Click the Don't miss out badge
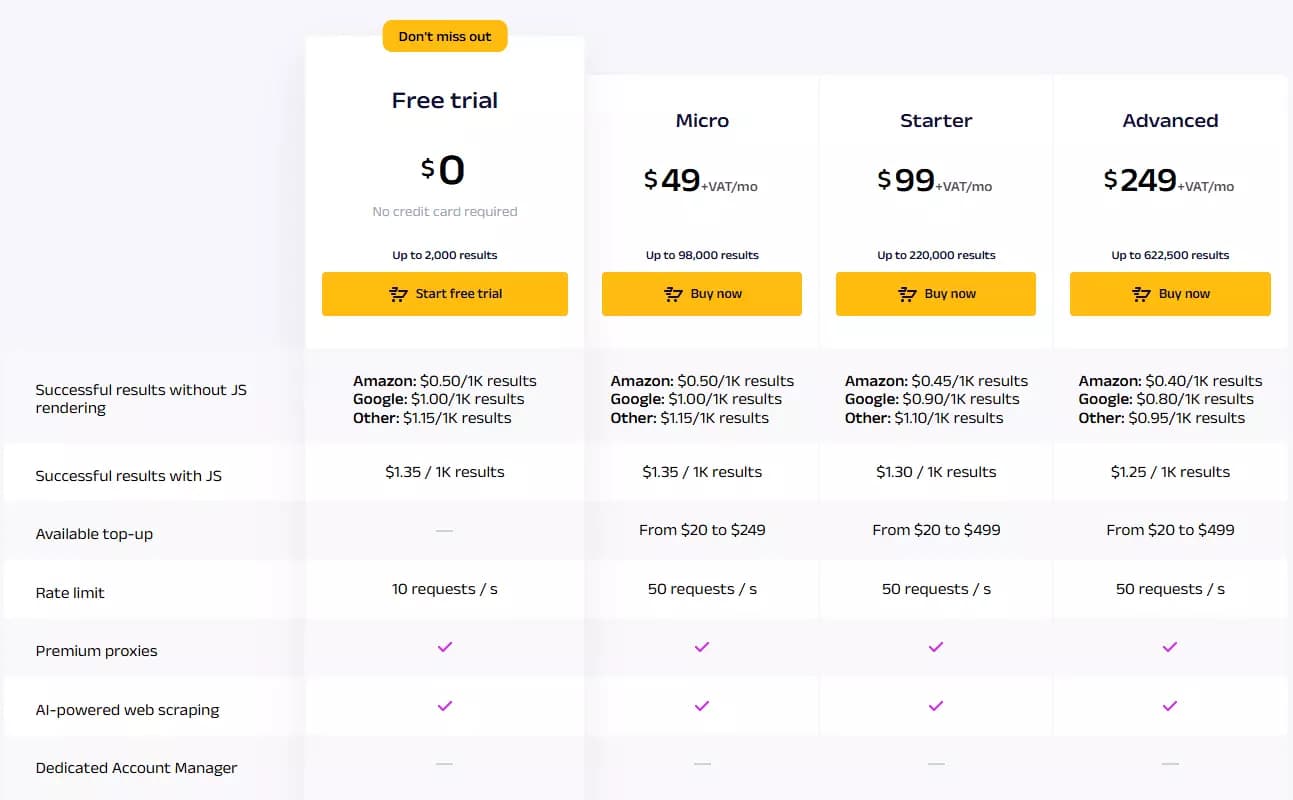The height and width of the screenshot is (800, 1293). 444,36
